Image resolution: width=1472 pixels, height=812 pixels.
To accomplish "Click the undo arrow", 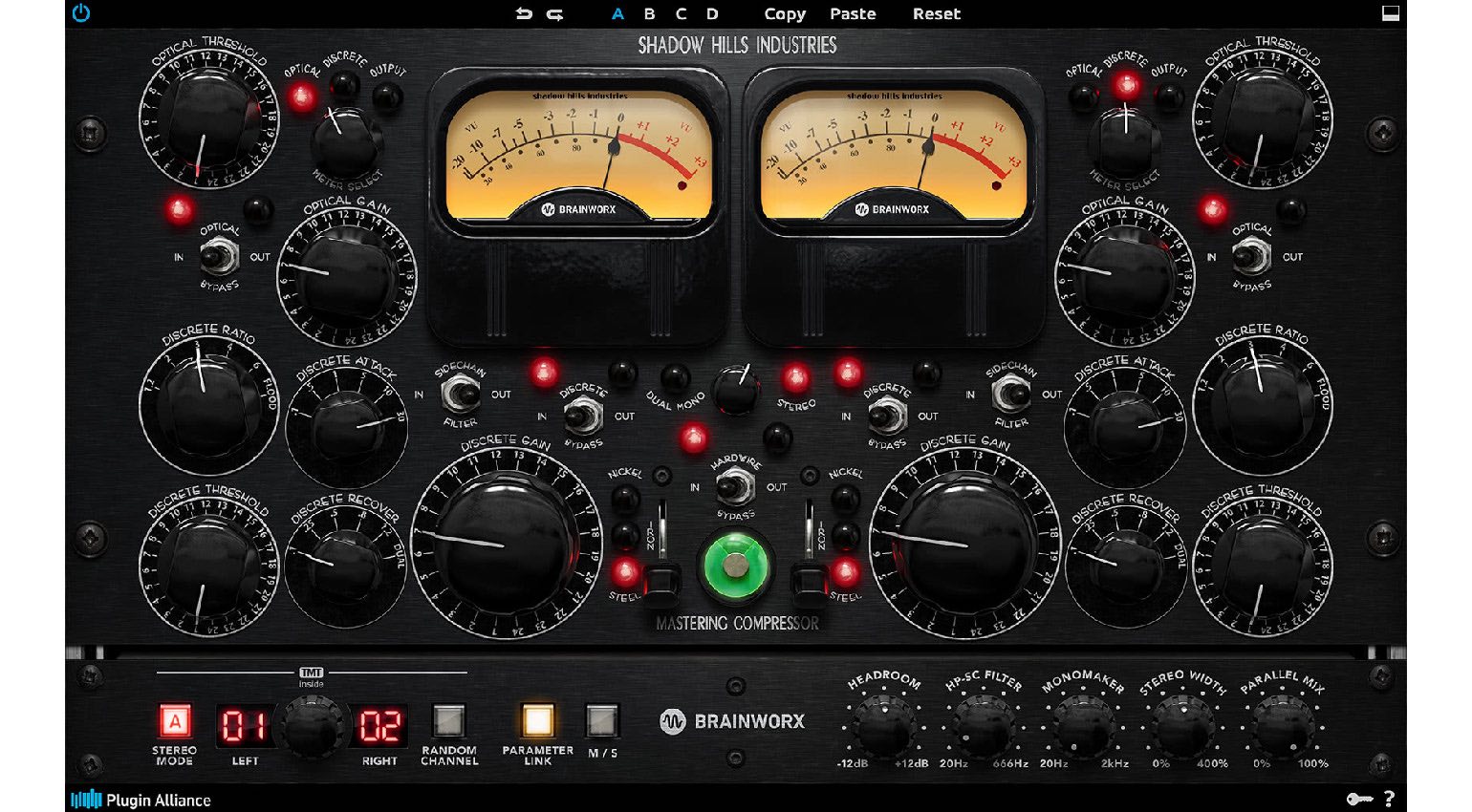I will pyautogui.click(x=524, y=13).
